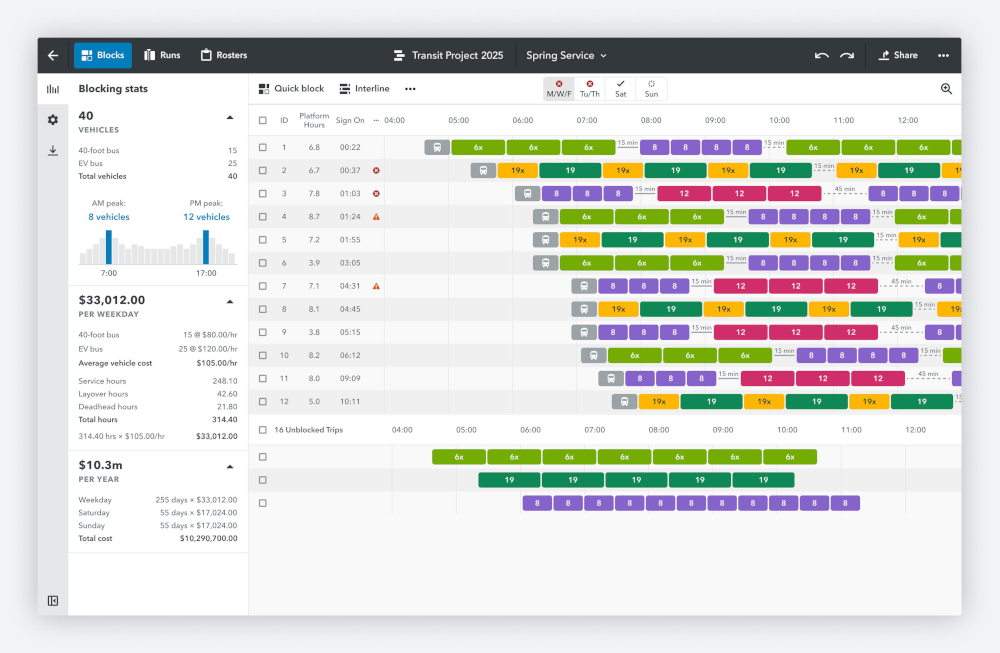The height and width of the screenshot is (653, 1000).
Task: Click the redo arrow icon
Action: click(x=847, y=56)
